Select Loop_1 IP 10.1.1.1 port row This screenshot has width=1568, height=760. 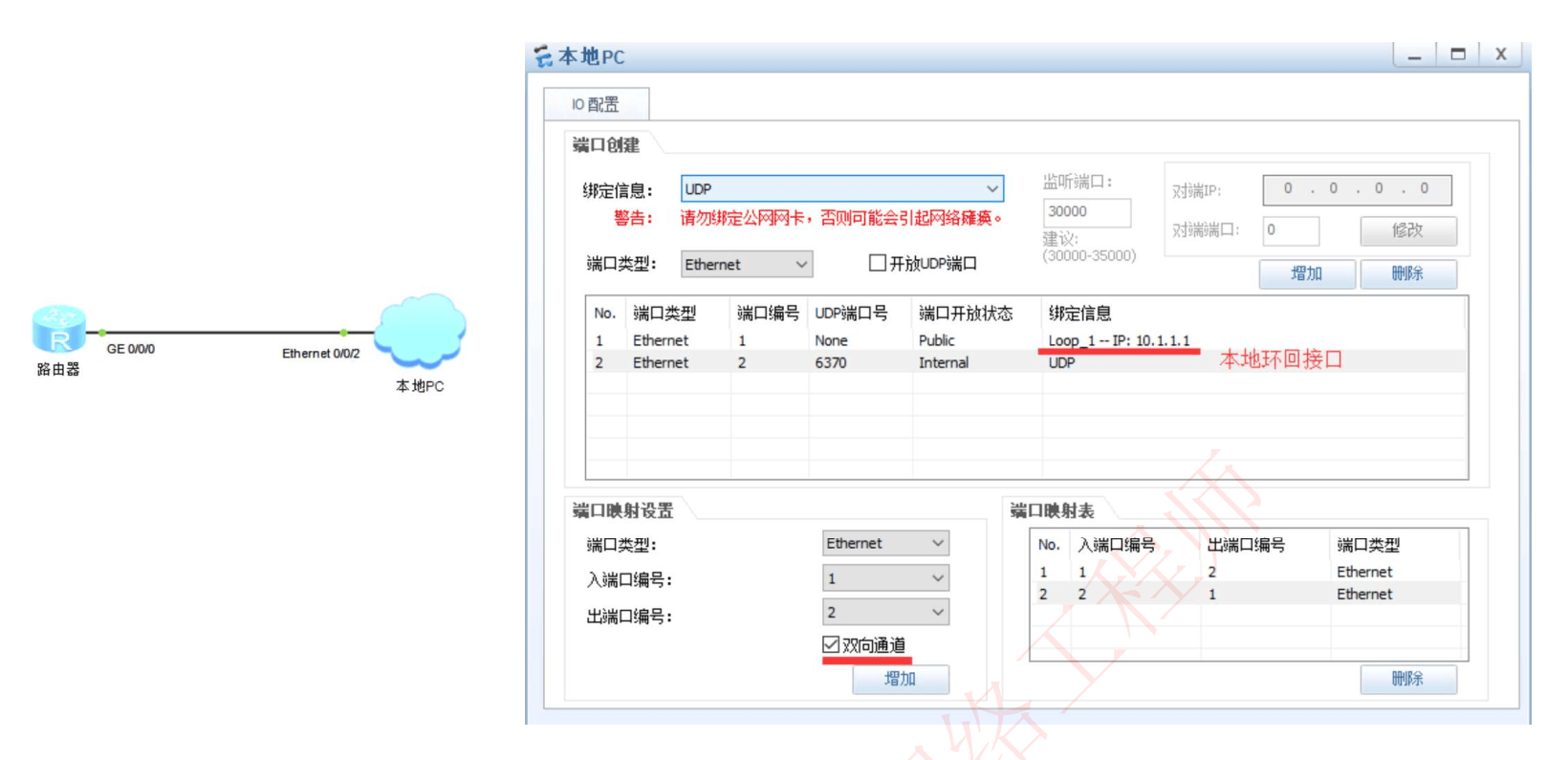1026,340
